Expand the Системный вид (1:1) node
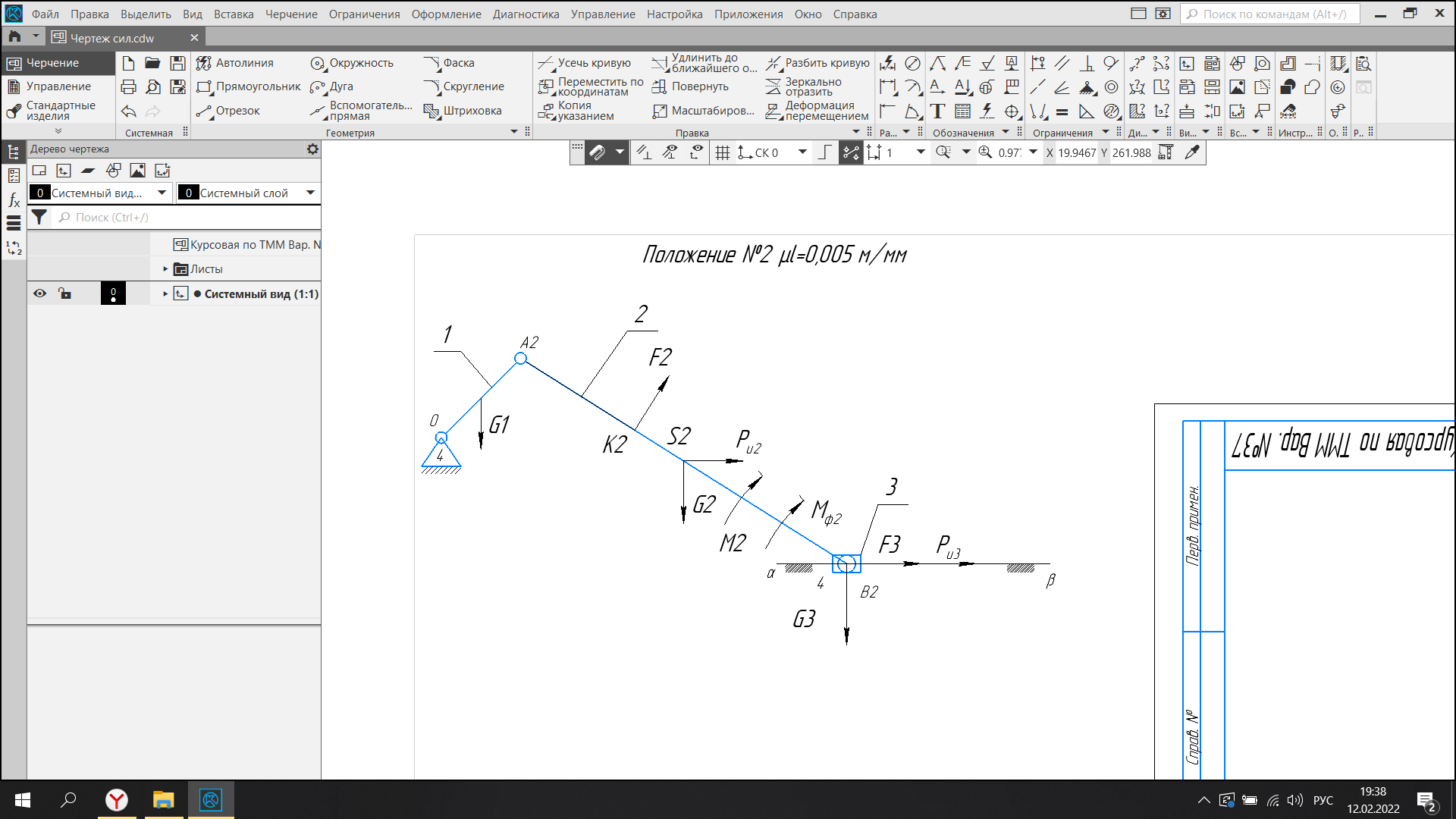Screen dimensions: 1456x819 point(165,294)
